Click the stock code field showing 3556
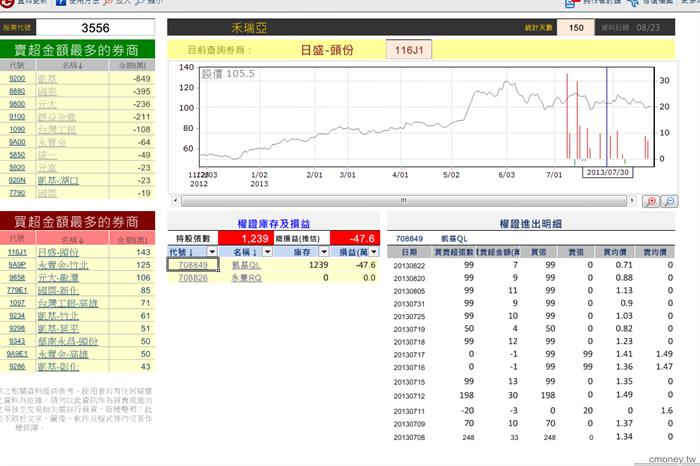The width and height of the screenshot is (700, 466). coord(96,28)
